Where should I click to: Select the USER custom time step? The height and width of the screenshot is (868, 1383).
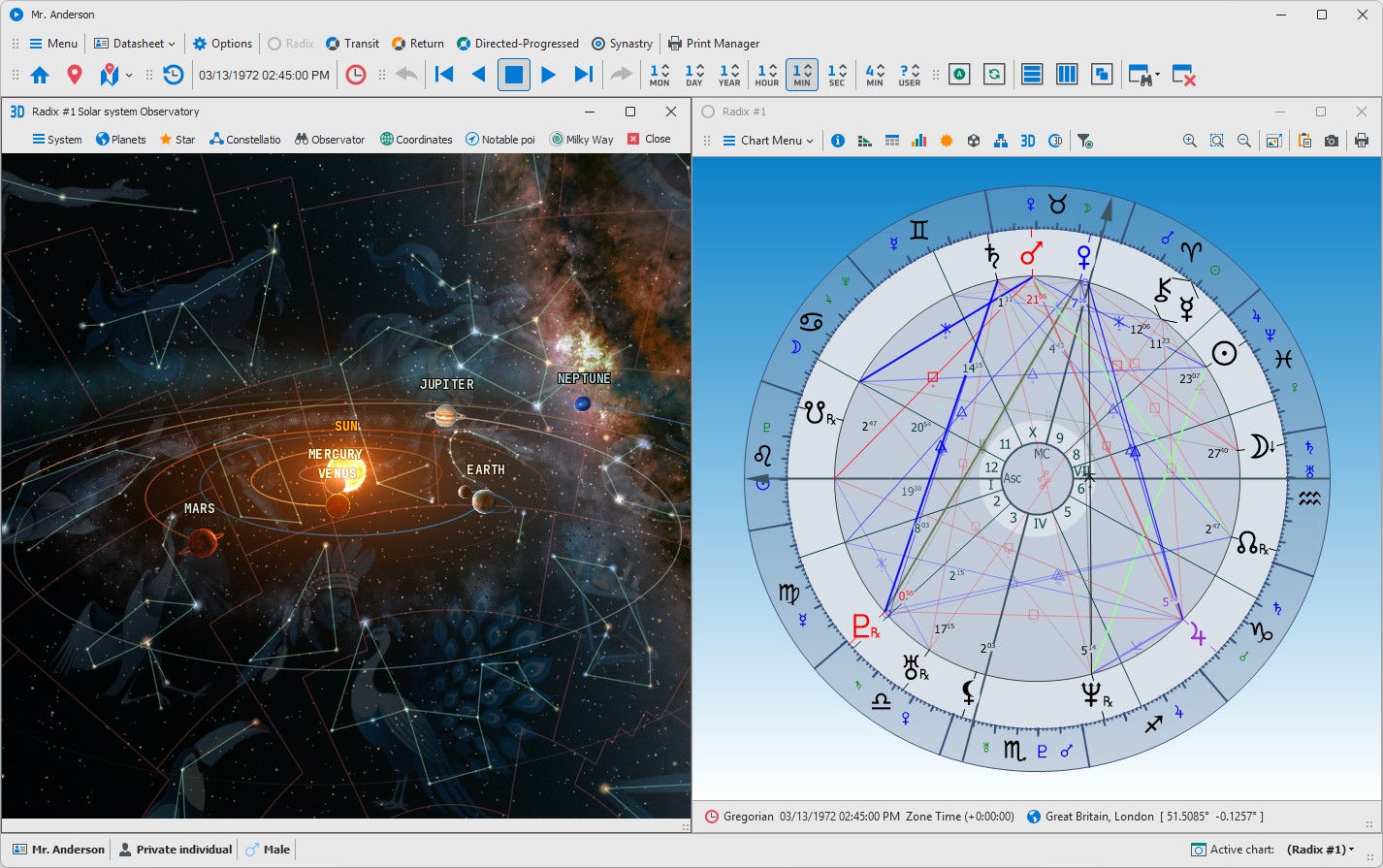[x=910, y=75]
